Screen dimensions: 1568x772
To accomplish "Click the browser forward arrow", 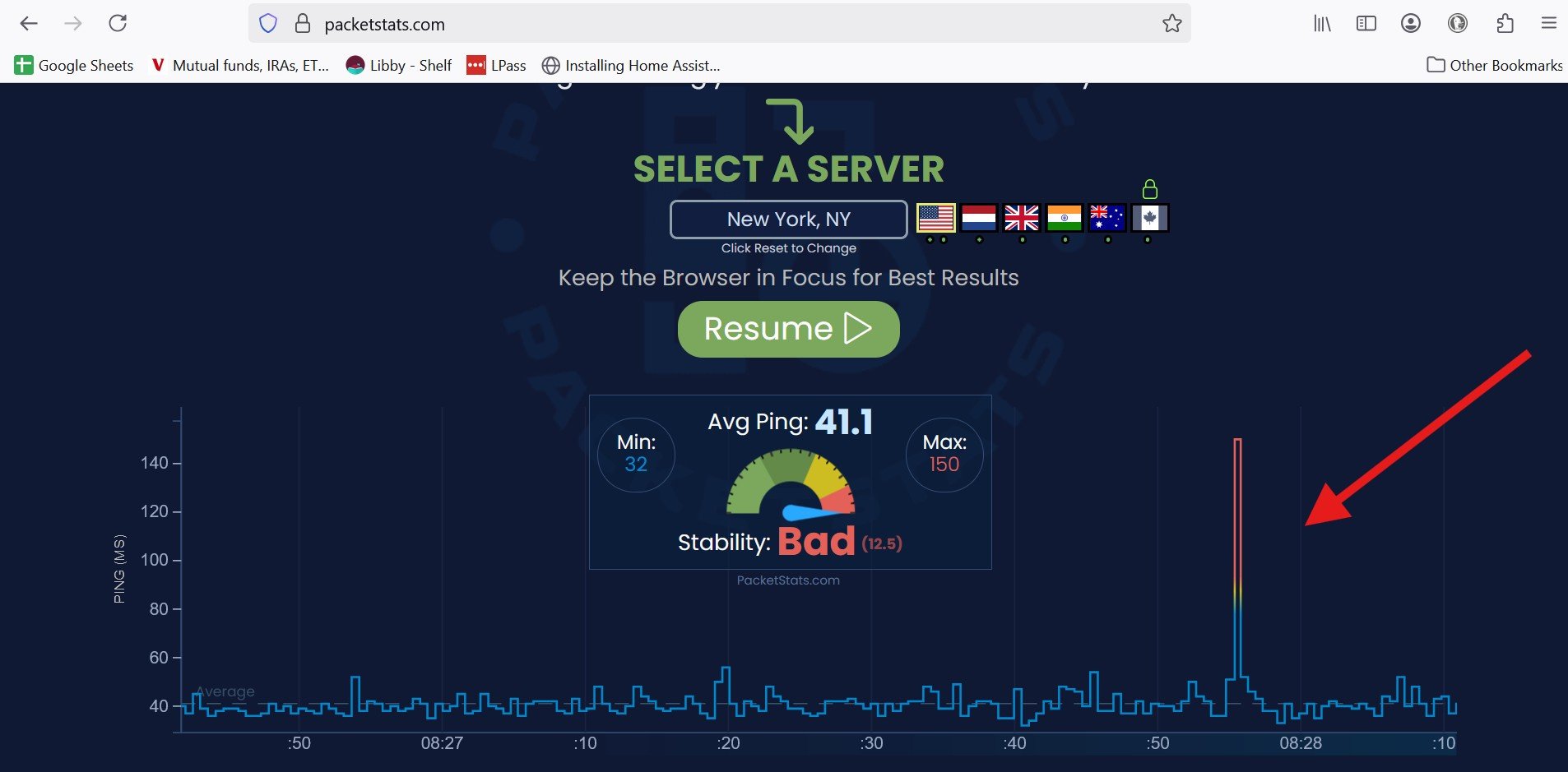I will click(73, 24).
